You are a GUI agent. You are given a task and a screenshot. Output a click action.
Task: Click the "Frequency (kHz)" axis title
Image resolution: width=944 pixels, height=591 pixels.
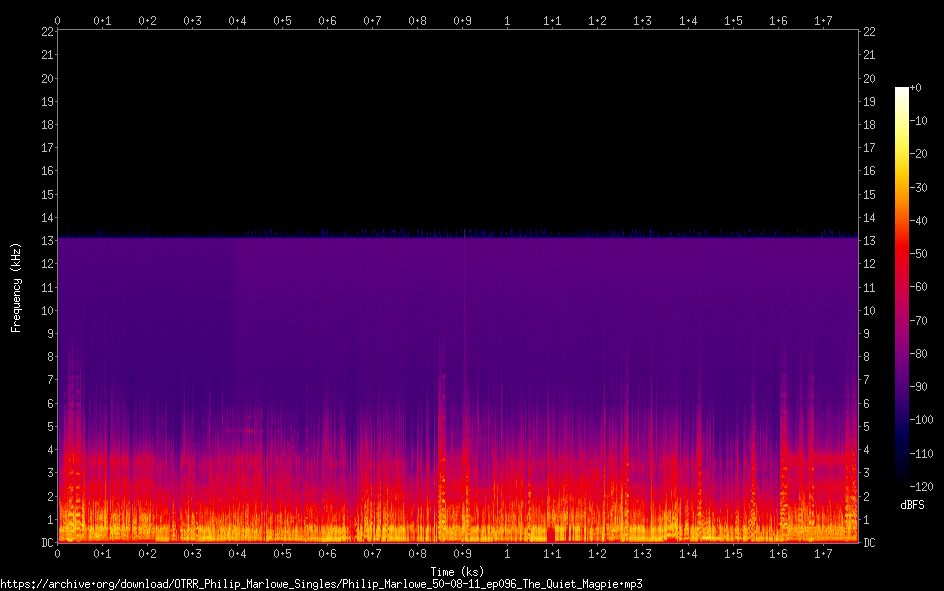pos(16,287)
